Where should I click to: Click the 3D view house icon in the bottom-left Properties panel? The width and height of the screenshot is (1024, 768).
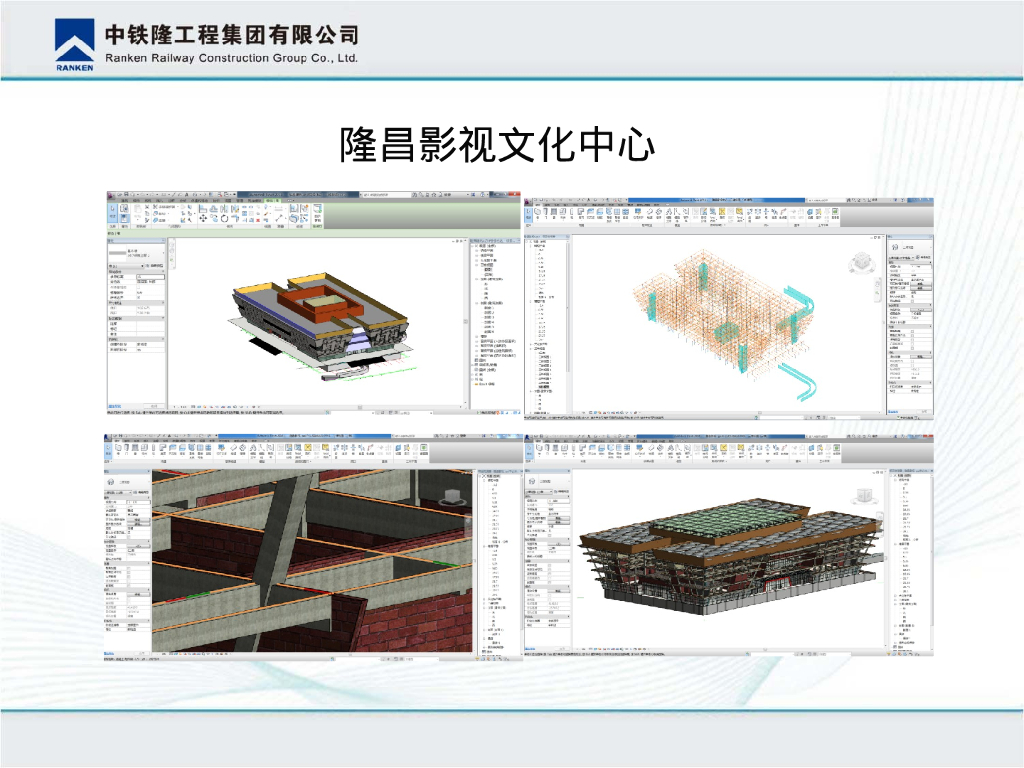tap(111, 482)
